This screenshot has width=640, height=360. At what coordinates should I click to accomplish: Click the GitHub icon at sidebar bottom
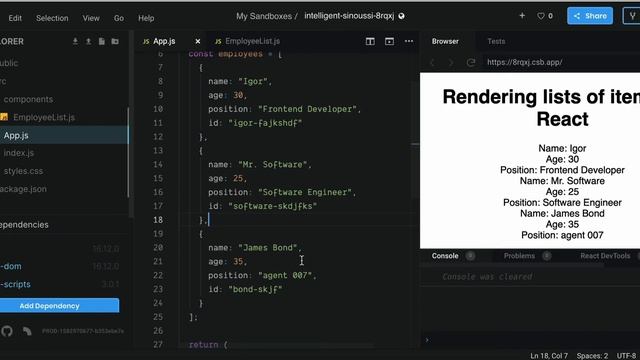click(x=7, y=331)
